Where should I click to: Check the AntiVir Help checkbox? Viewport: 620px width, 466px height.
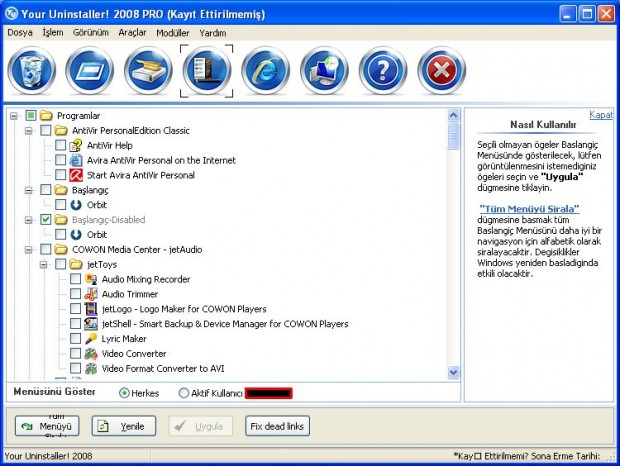point(60,145)
